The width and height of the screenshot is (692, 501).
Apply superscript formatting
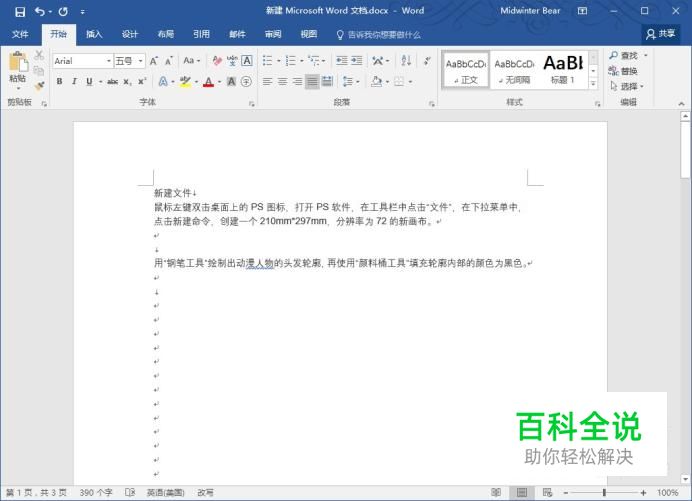pyautogui.click(x=142, y=82)
